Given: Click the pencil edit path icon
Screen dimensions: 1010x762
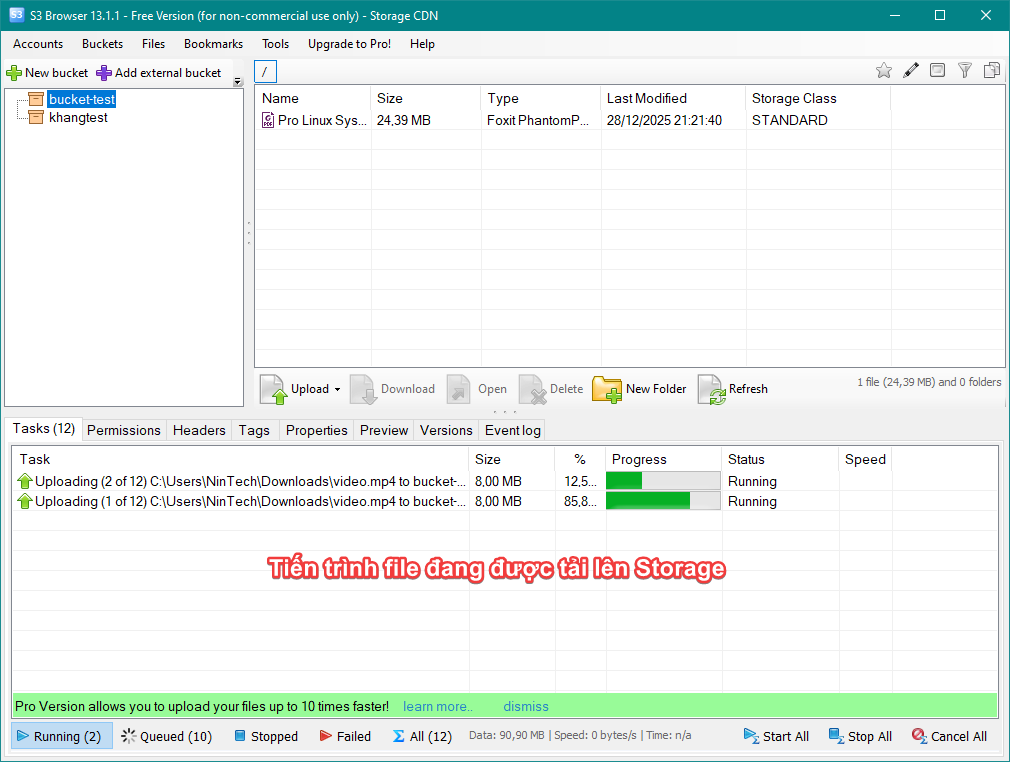Looking at the screenshot, I should (911, 70).
